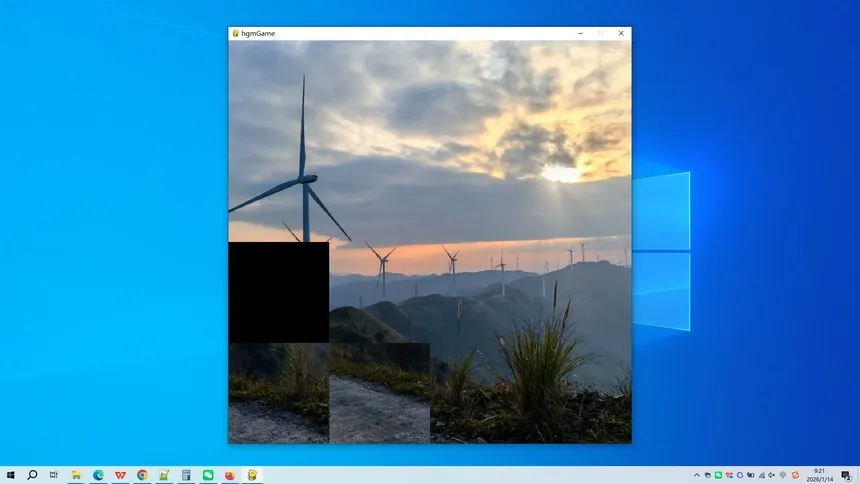Click the hgmGame title bar icon
The height and width of the screenshot is (484, 860).
tap(236, 33)
